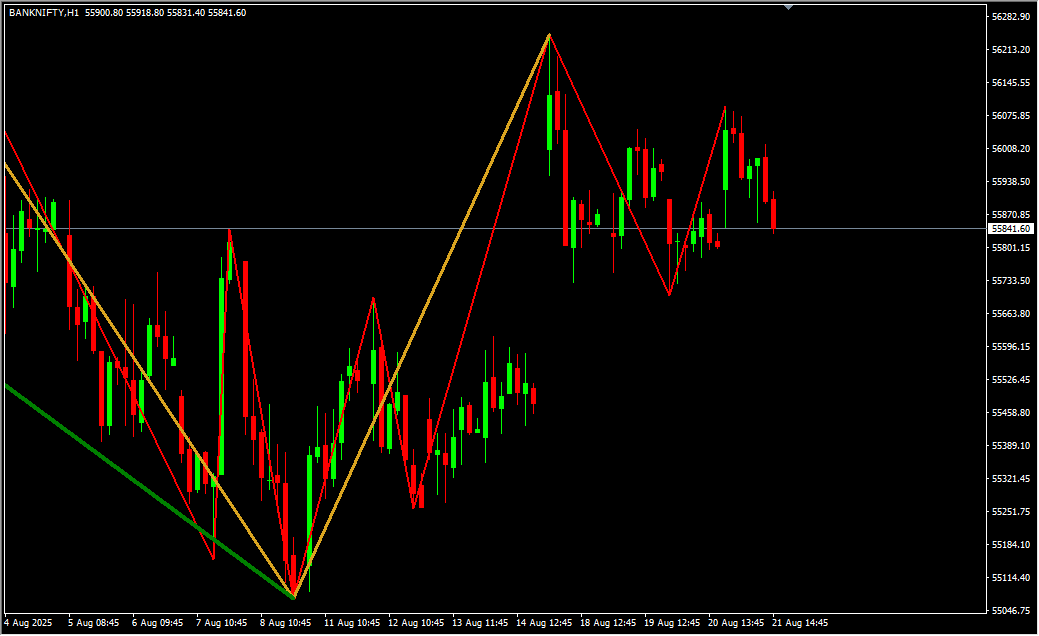Click the gray chart shift triangle marker
Viewport: 1039px width, 636px height.
pos(789,7)
